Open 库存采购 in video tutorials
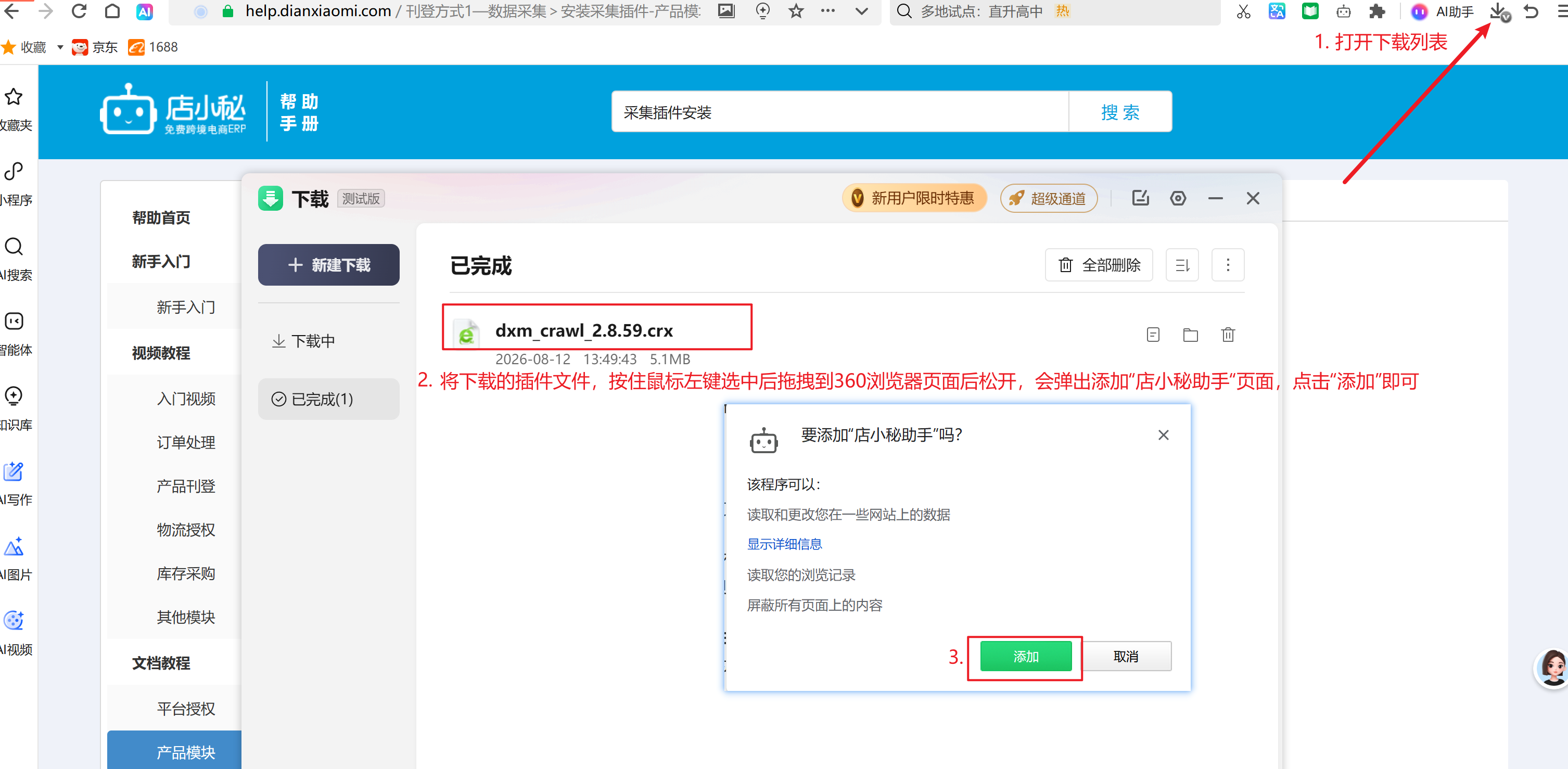Viewport: 1568px width, 769px height. pyautogui.click(x=186, y=573)
